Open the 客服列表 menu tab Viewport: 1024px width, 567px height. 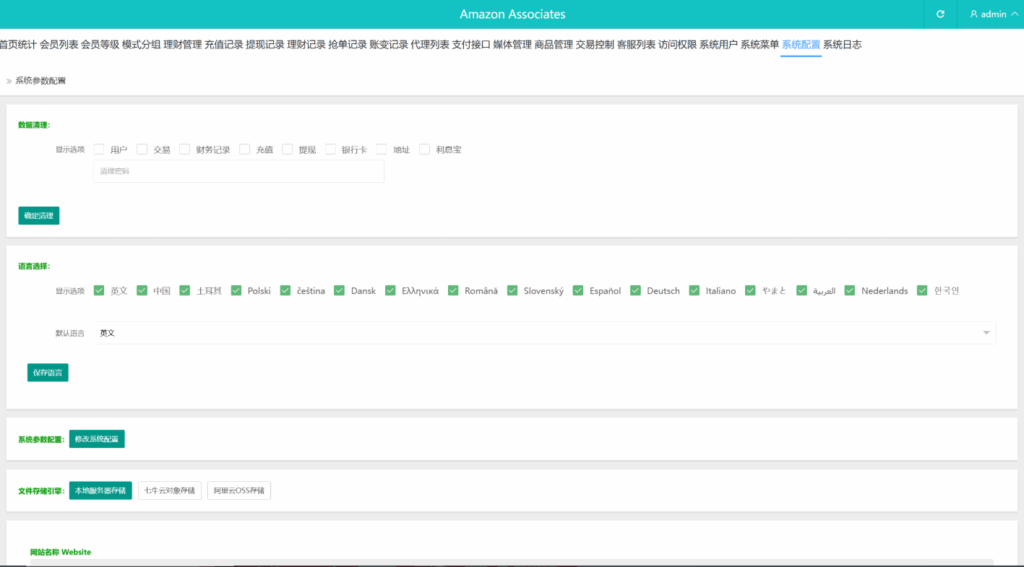click(x=635, y=44)
